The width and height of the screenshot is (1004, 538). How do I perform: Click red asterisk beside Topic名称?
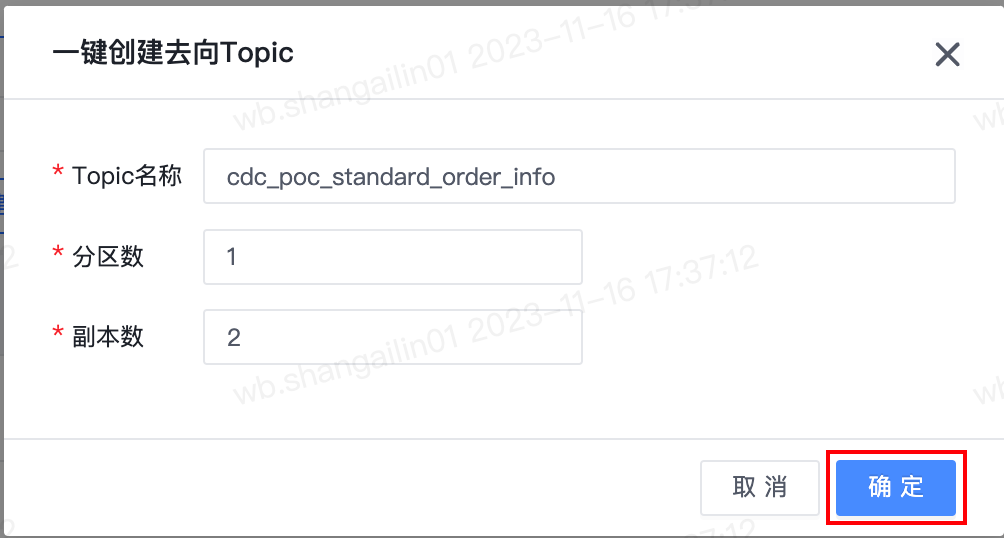tap(58, 172)
